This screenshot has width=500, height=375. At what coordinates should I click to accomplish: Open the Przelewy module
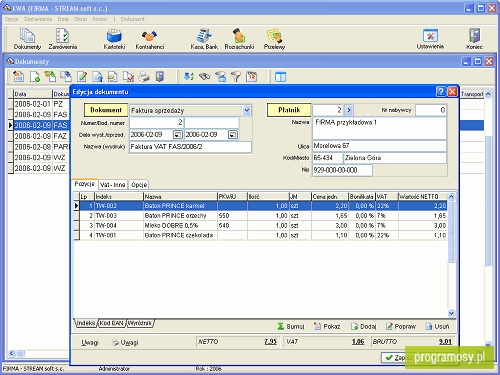click(274, 39)
